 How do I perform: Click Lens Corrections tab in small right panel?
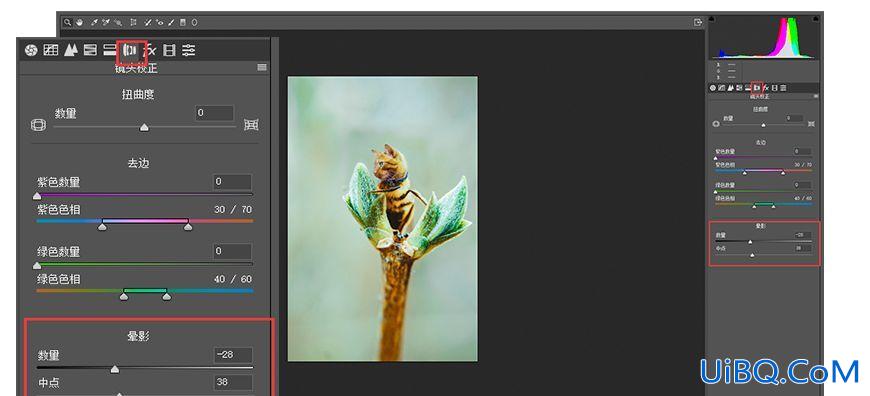coord(756,88)
